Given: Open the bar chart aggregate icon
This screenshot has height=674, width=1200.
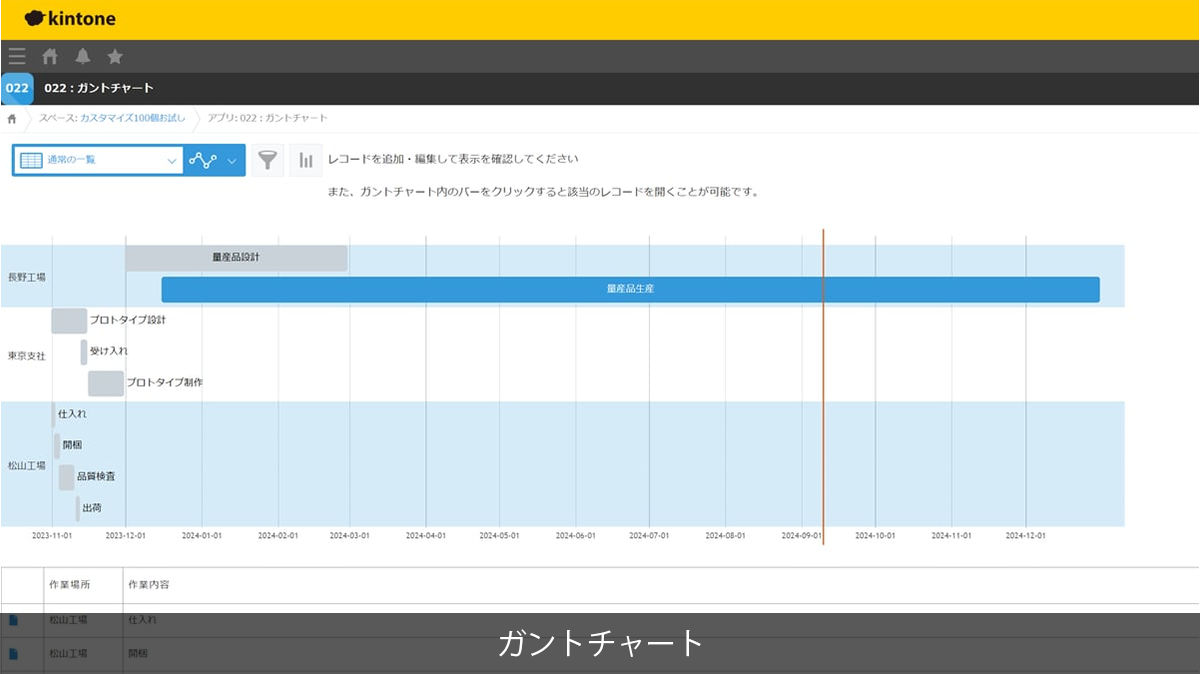Looking at the screenshot, I should 305,160.
